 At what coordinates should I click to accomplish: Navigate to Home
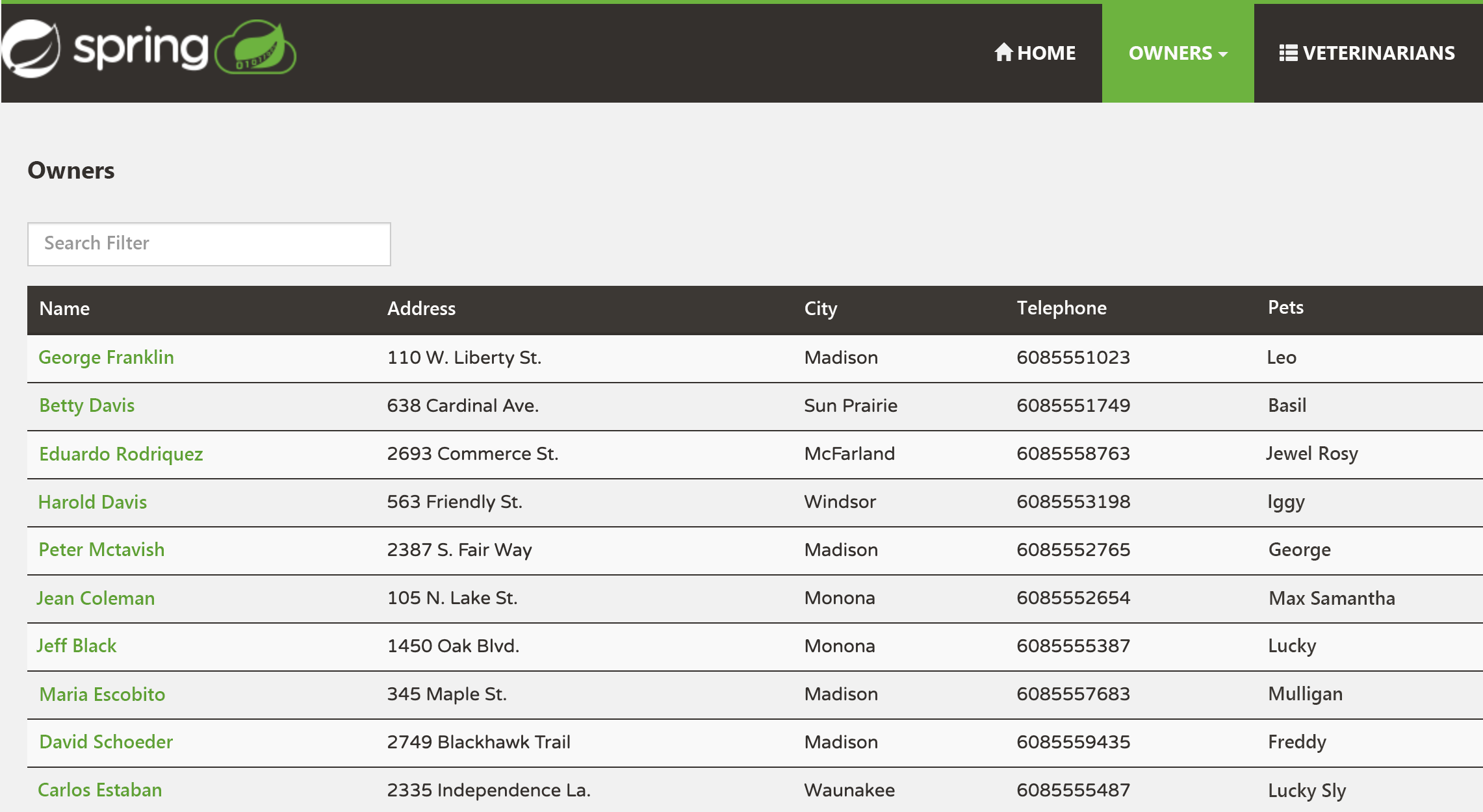[x=1046, y=53]
